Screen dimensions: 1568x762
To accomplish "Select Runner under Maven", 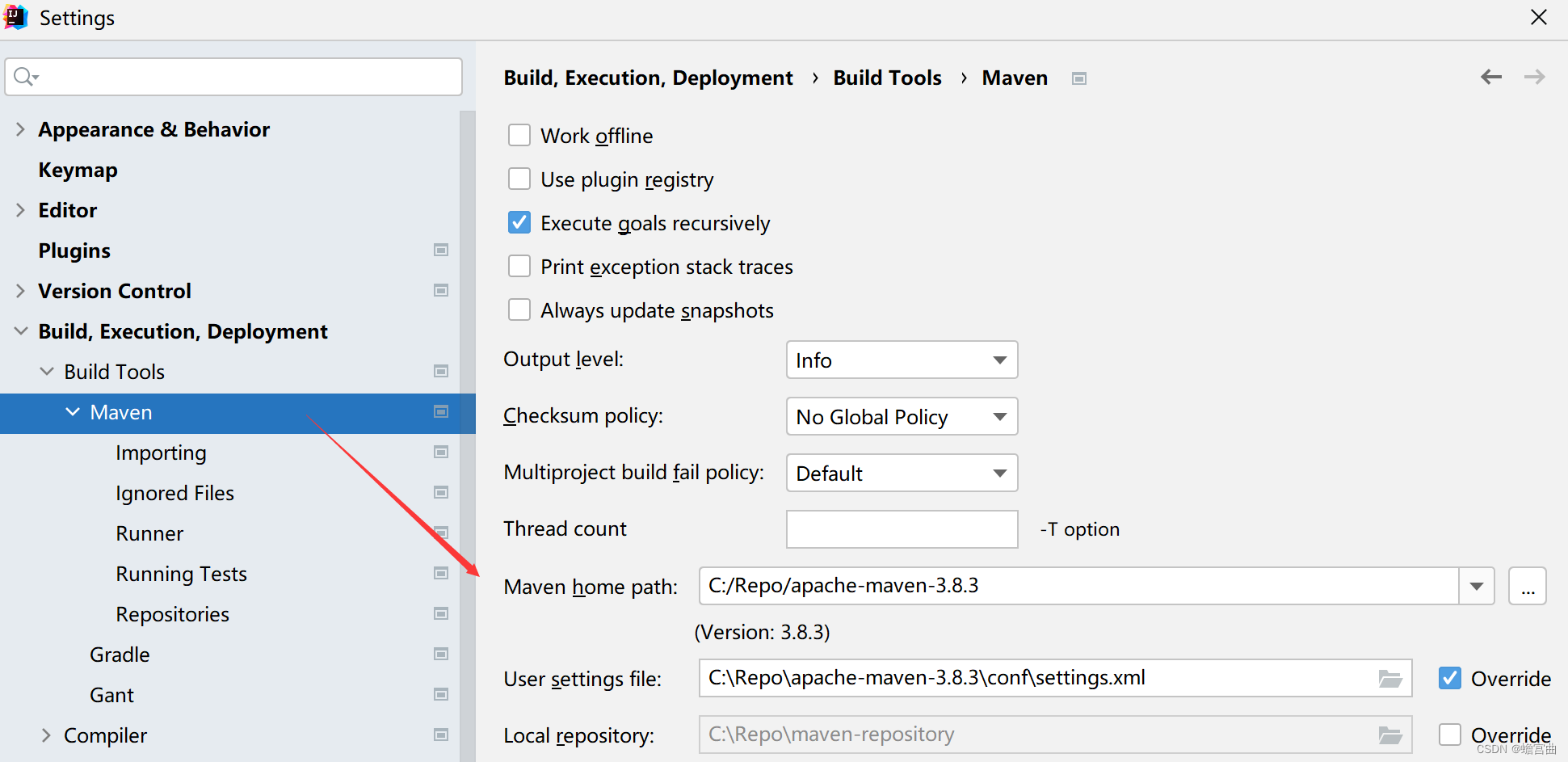I will click(149, 533).
